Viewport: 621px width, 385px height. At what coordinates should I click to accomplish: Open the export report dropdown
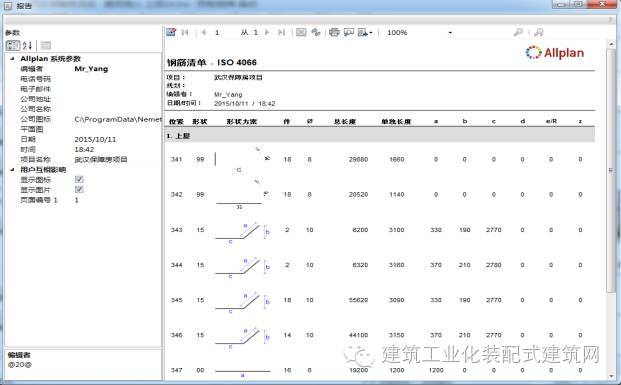pos(365,32)
